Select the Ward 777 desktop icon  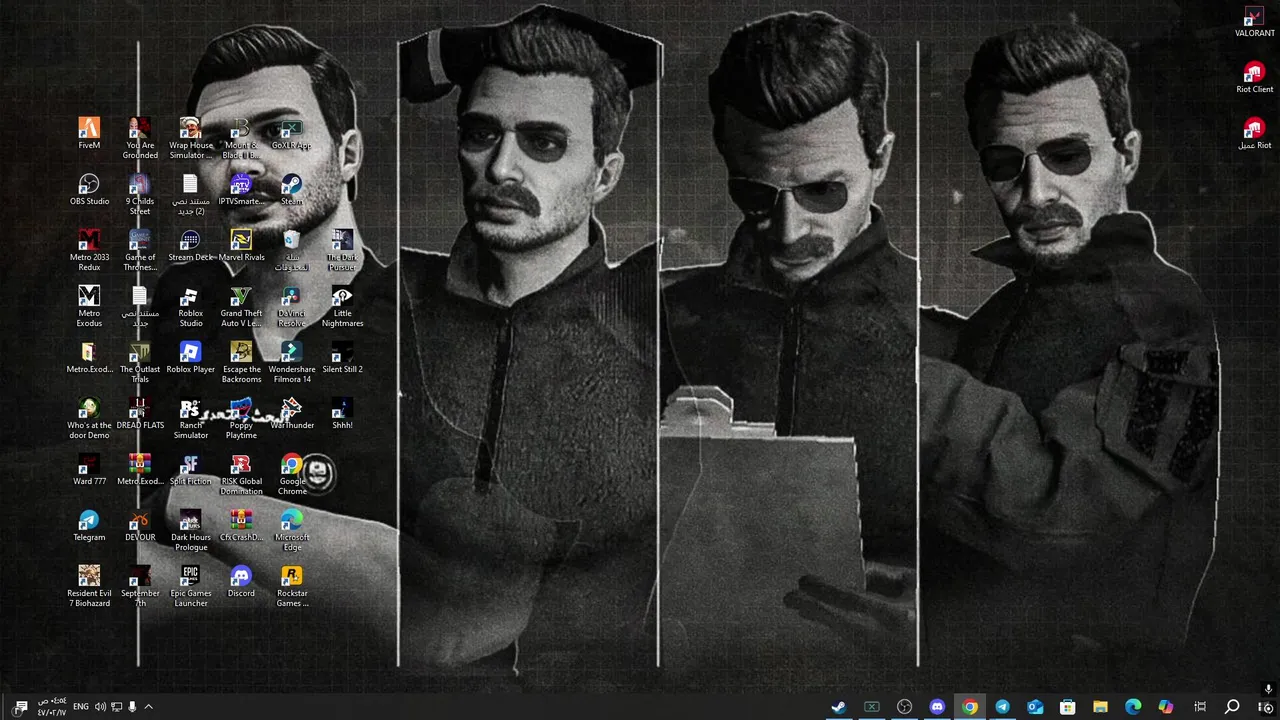click(89, 469)
